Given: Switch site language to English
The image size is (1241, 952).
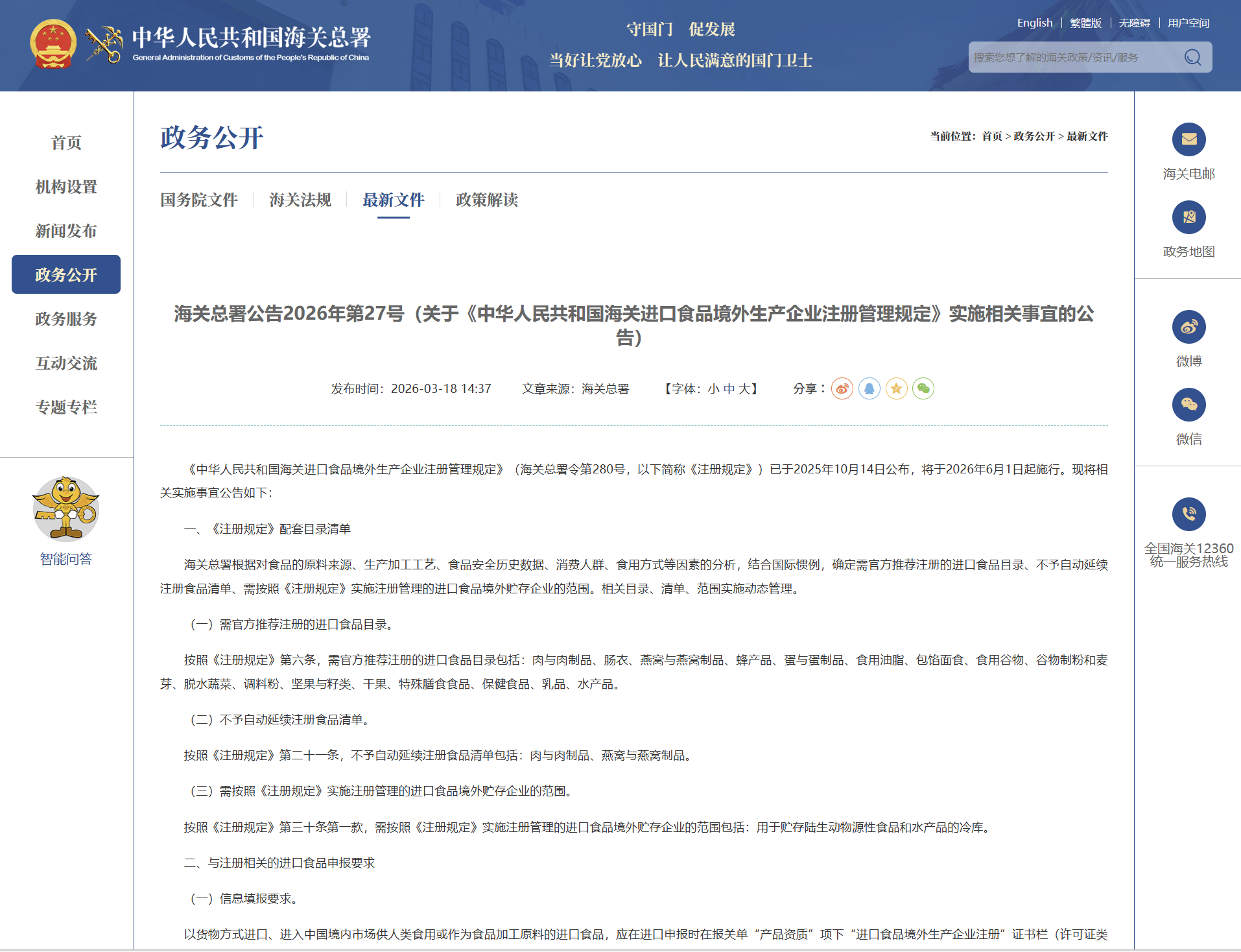Looking at the screenshot, I should click(x=1035, y=23).
